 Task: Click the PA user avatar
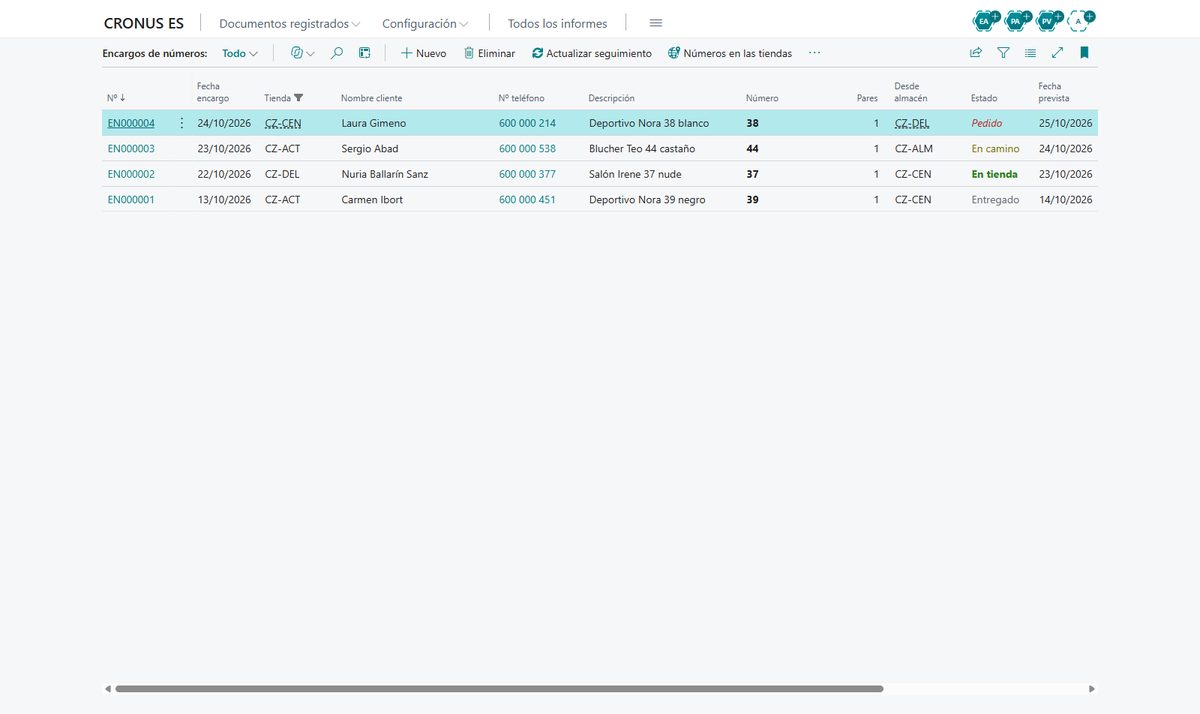1018,20
